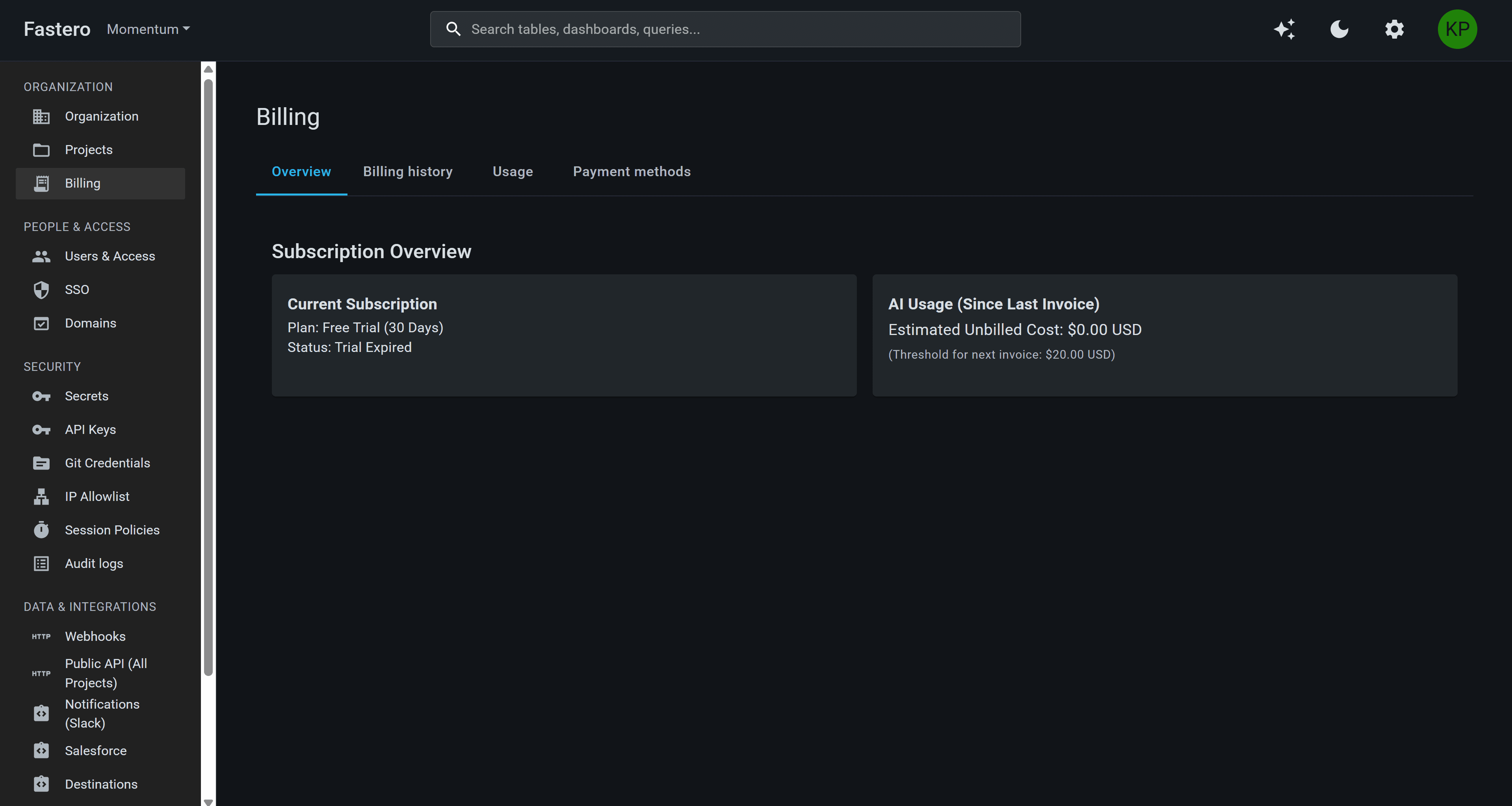Switch to the Billing history tab
This screenshot has height=806, width=1512.
(x=407, y=171)
